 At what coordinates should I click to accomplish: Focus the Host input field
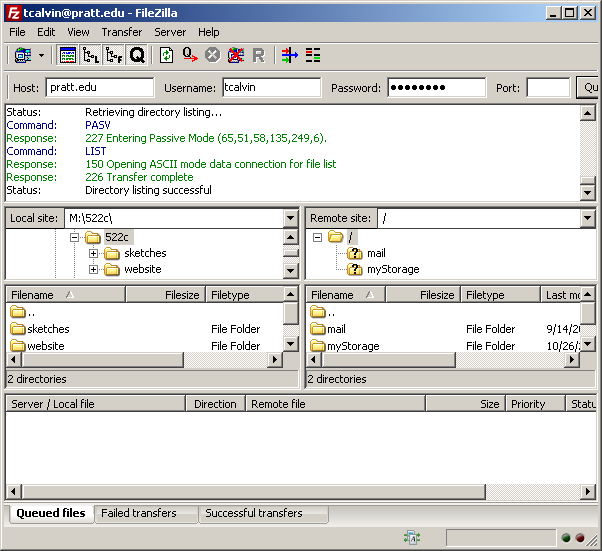pos(100,88)
